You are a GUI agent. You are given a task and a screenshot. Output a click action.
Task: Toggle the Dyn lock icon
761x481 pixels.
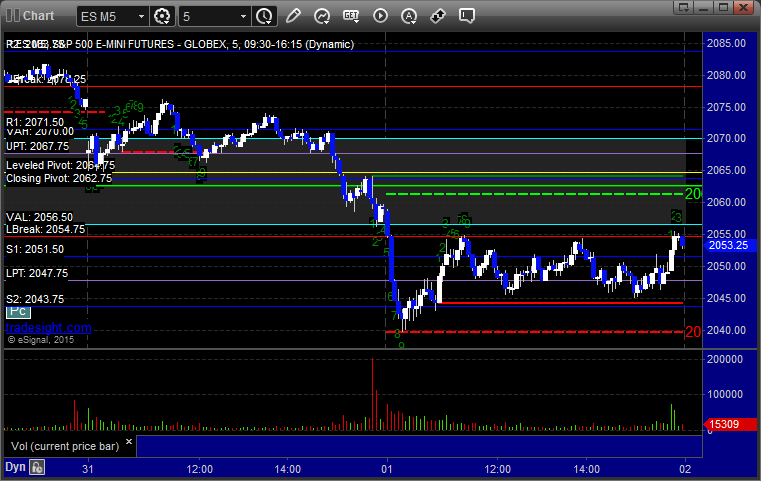pos(37,467)
